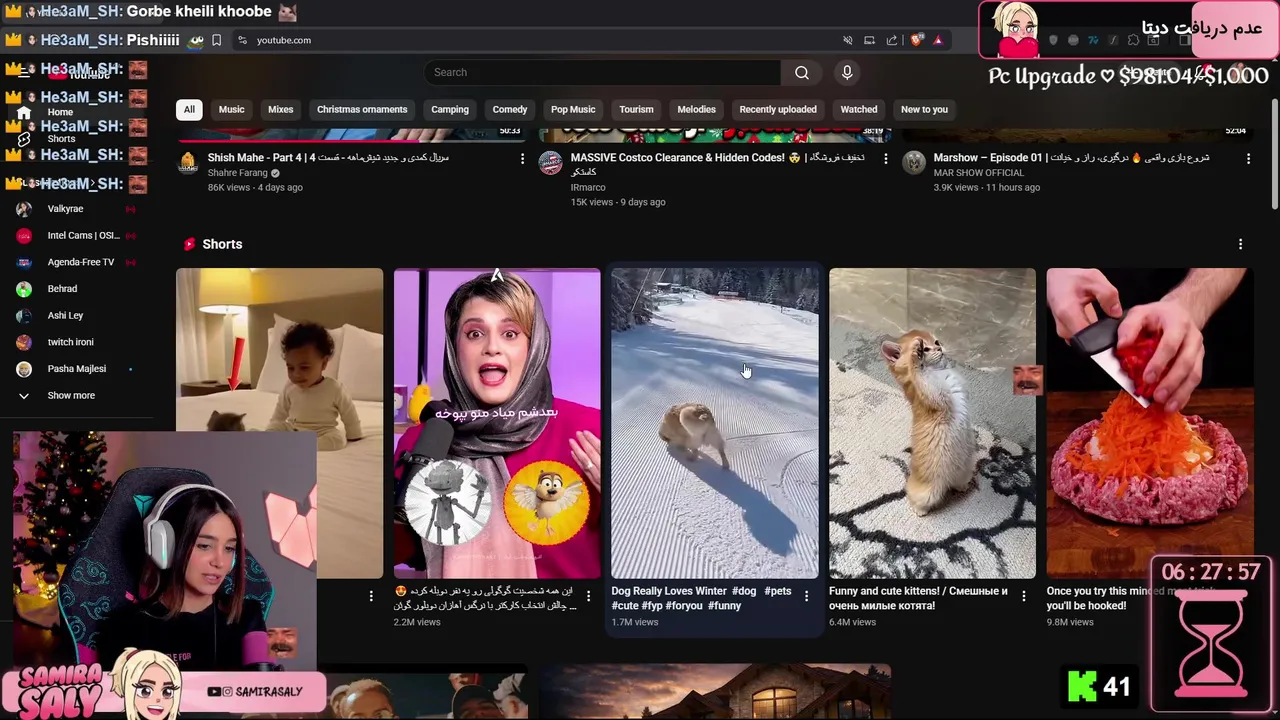This screenshot has height=720, width=1280.
Task: Expand Show more subscriptions
Action: 71,395
